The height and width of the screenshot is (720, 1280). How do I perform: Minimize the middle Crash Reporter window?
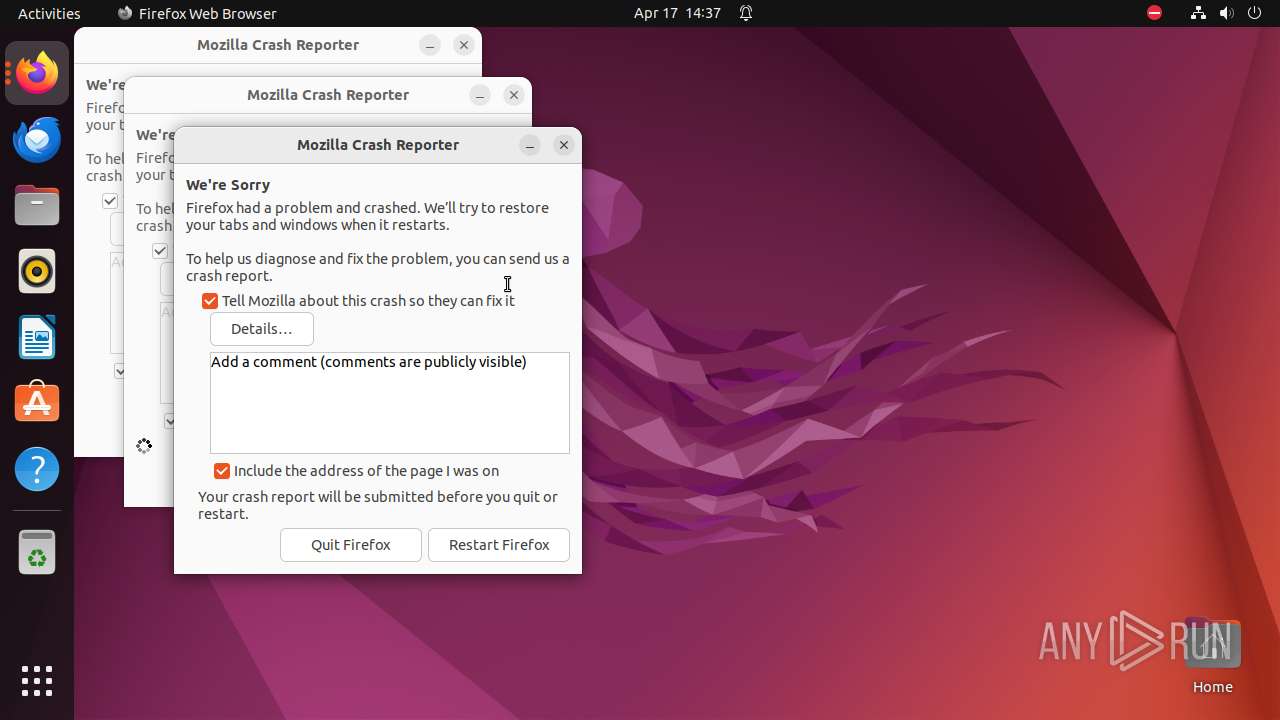click(480, 95)
